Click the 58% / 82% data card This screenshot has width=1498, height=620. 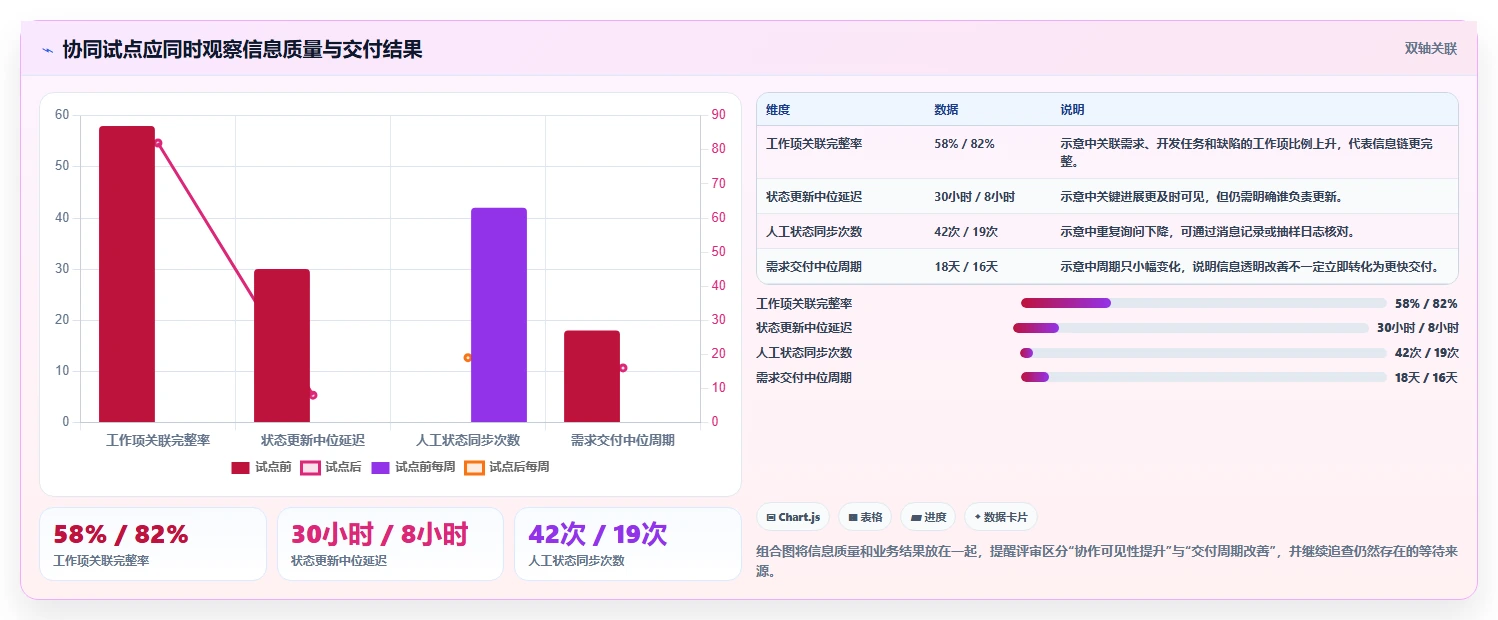153,544
